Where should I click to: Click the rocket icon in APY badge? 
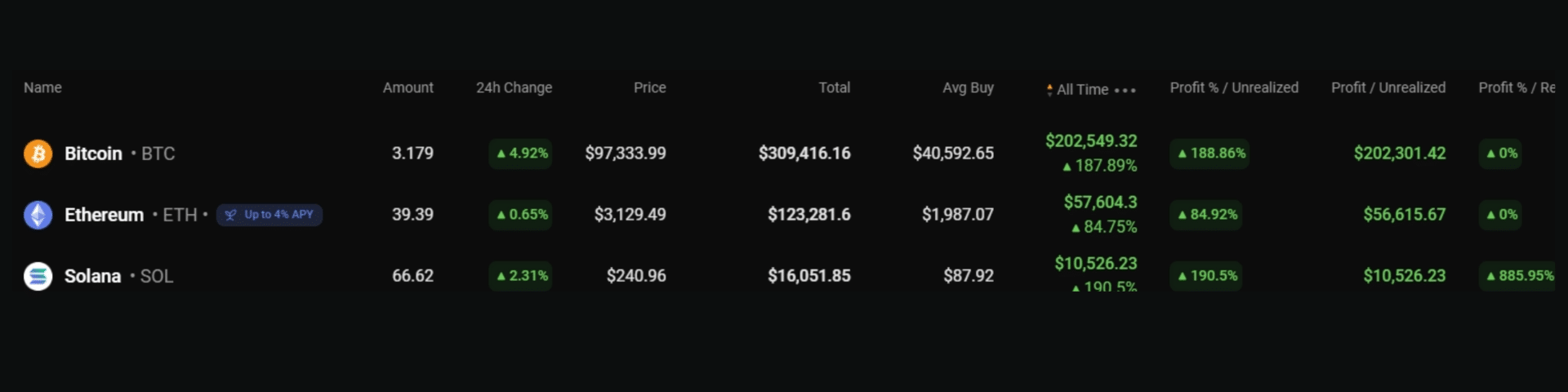pos(230,215)
